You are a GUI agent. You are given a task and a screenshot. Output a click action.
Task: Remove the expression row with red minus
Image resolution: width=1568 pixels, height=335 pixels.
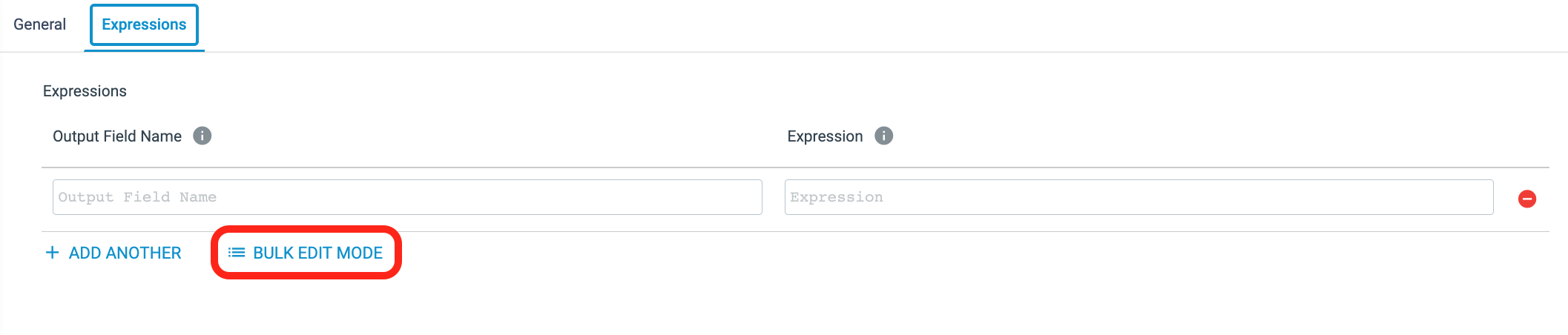point(1527,199)
